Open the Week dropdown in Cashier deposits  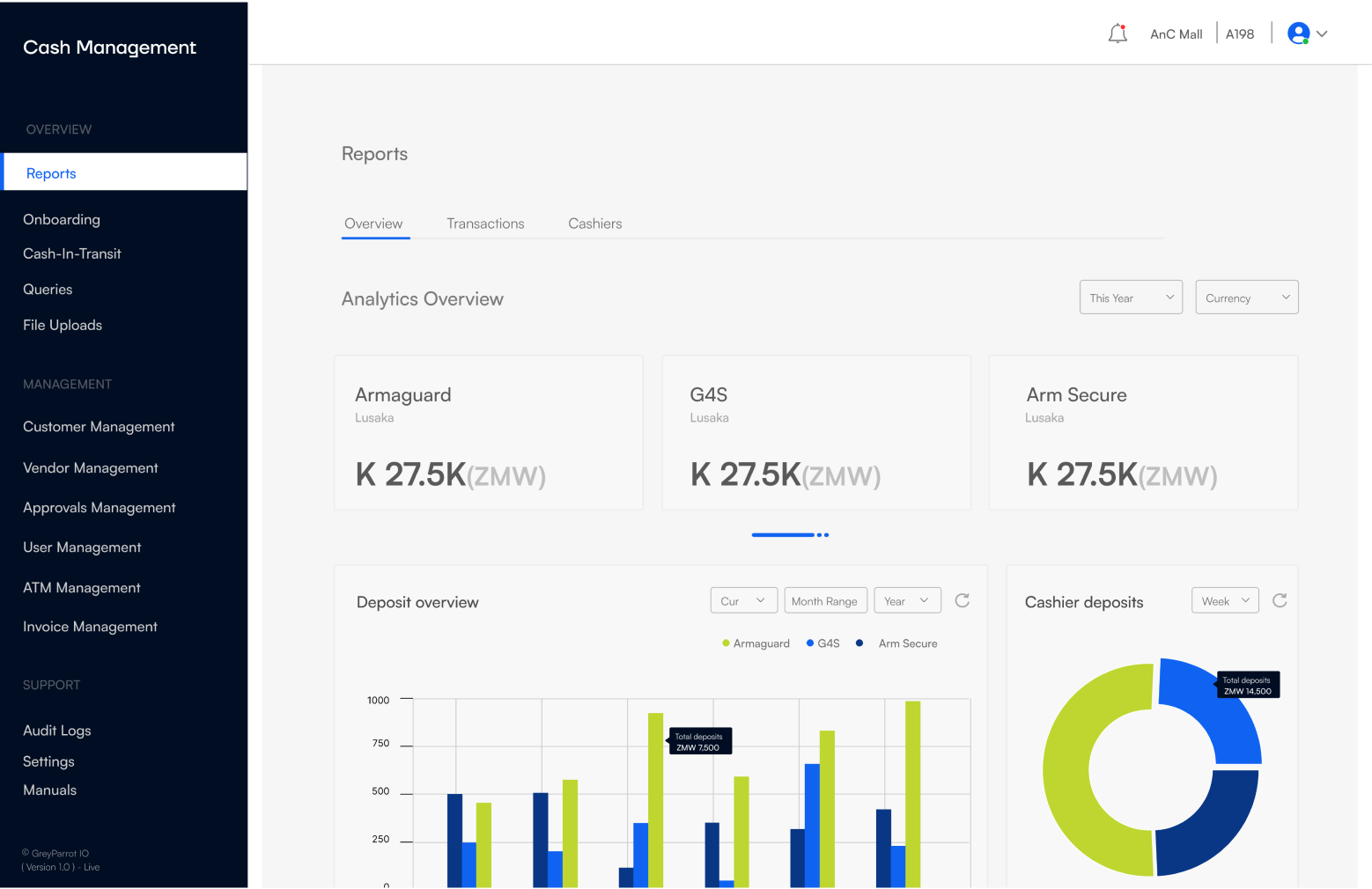(1224, 600)
